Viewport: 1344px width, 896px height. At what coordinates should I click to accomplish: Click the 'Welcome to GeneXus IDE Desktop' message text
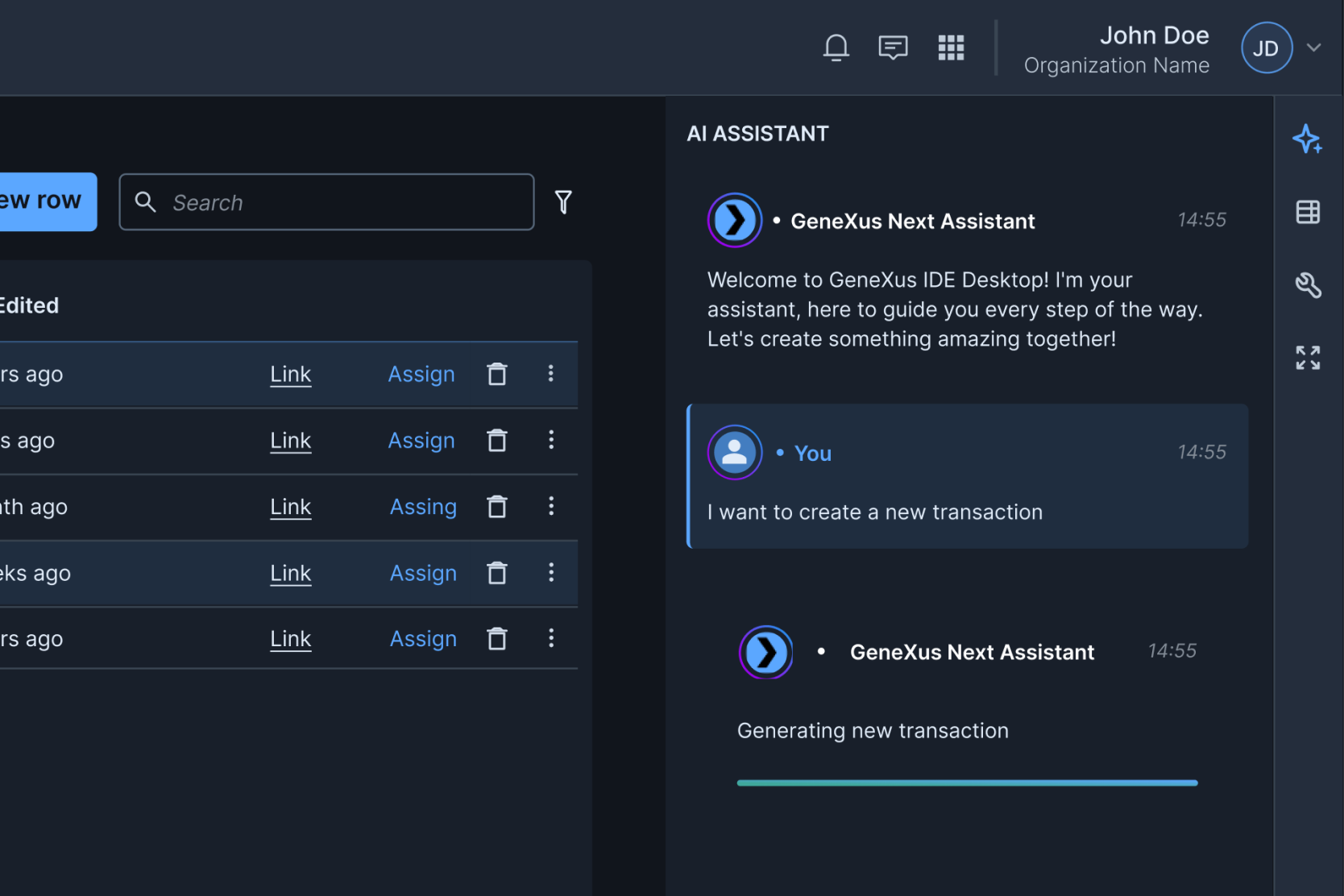(955, 309)
